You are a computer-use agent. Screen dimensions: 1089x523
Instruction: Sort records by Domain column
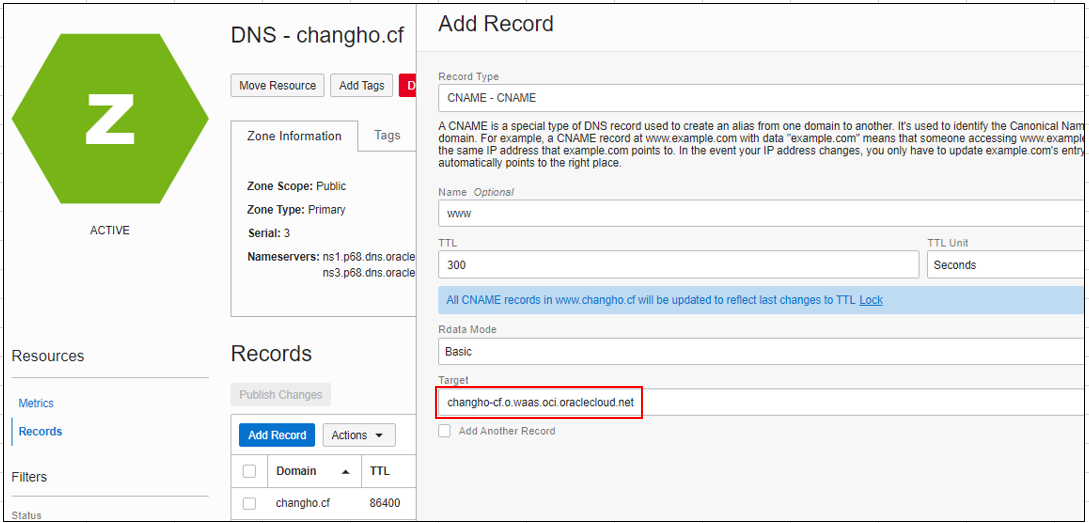pos(313,471)
